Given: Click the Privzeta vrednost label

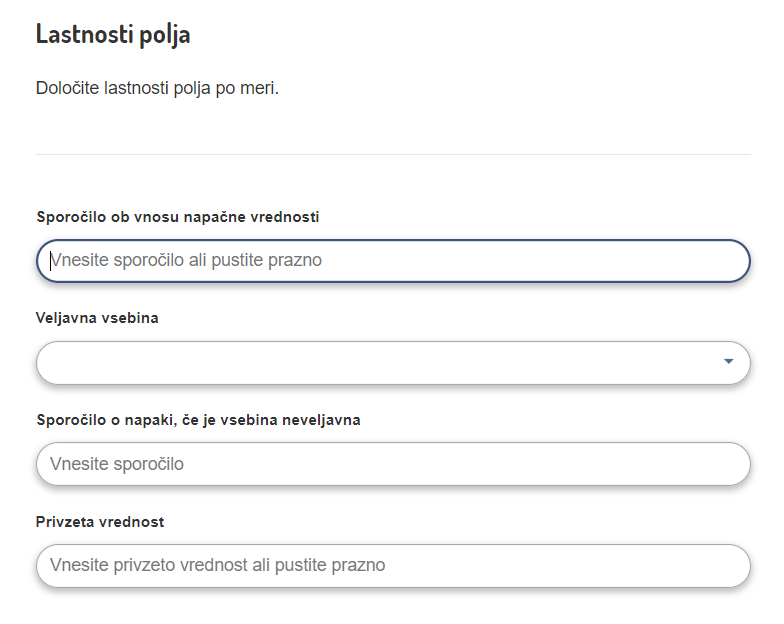Looking at the screenshot, I should point(100,522).
